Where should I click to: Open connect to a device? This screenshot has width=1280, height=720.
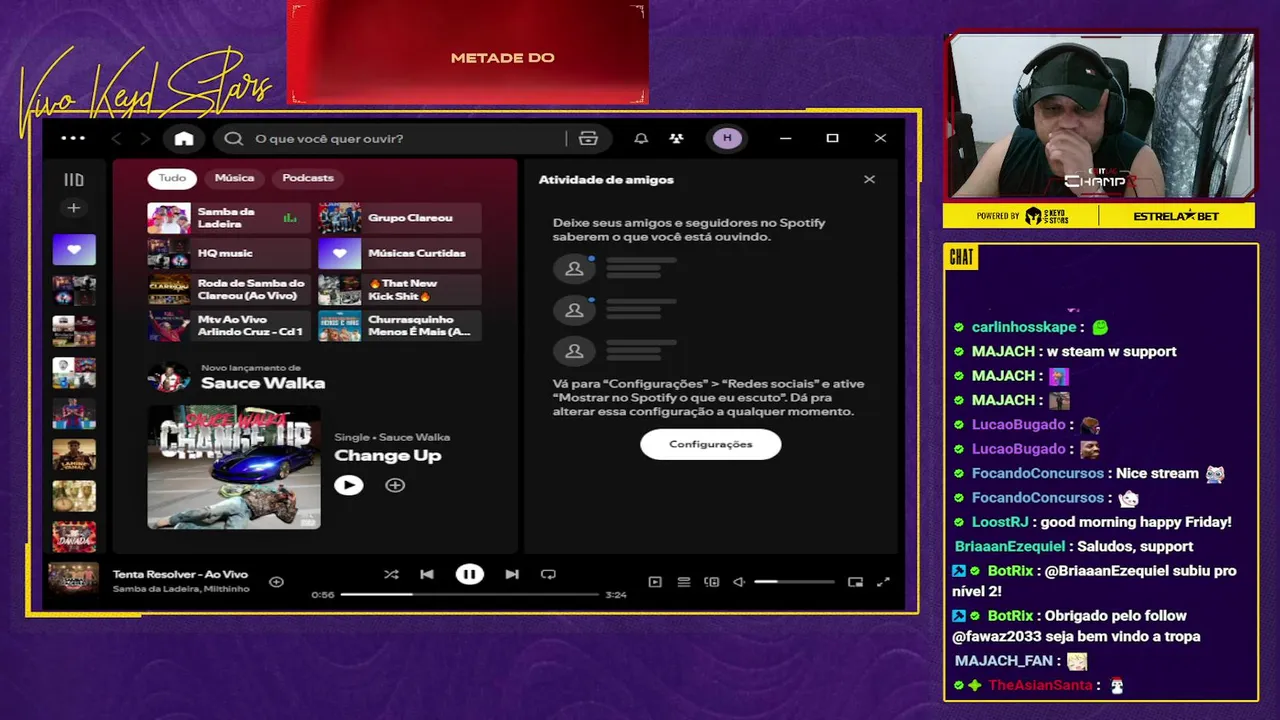(712, 582)
